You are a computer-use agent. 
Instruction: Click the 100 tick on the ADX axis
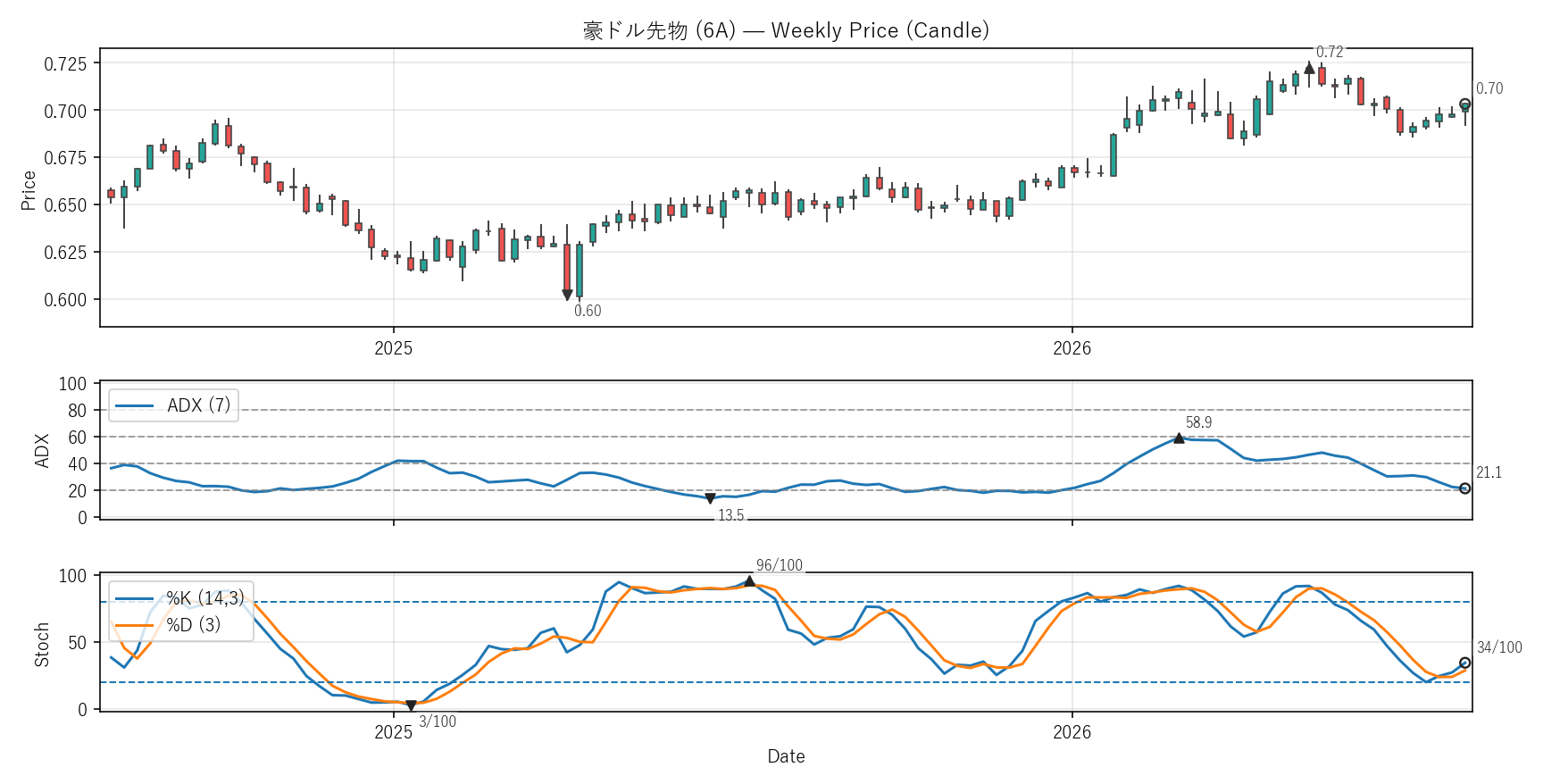pos(73,384)
